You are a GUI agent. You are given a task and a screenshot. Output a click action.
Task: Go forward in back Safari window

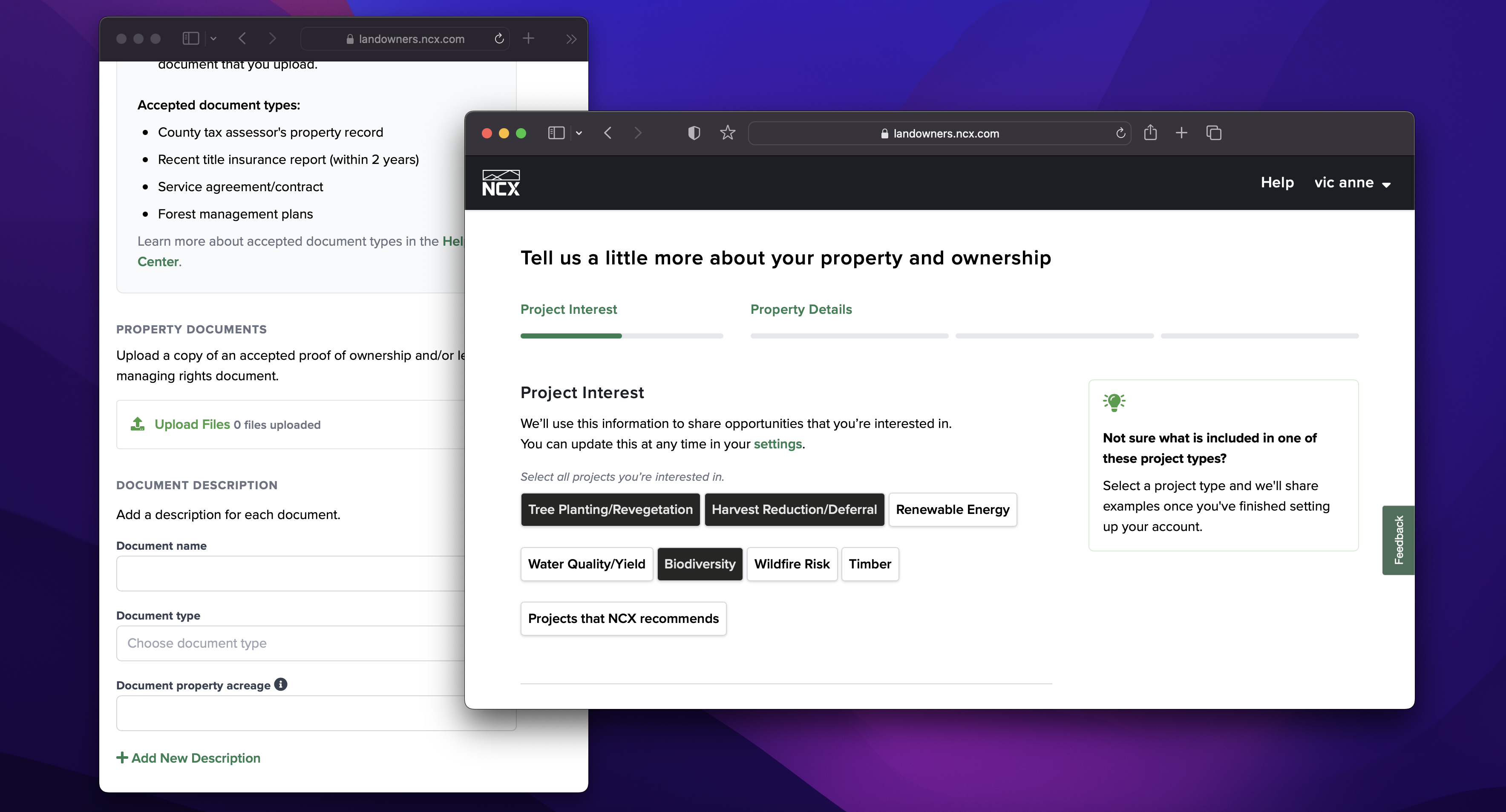point(272,39)
